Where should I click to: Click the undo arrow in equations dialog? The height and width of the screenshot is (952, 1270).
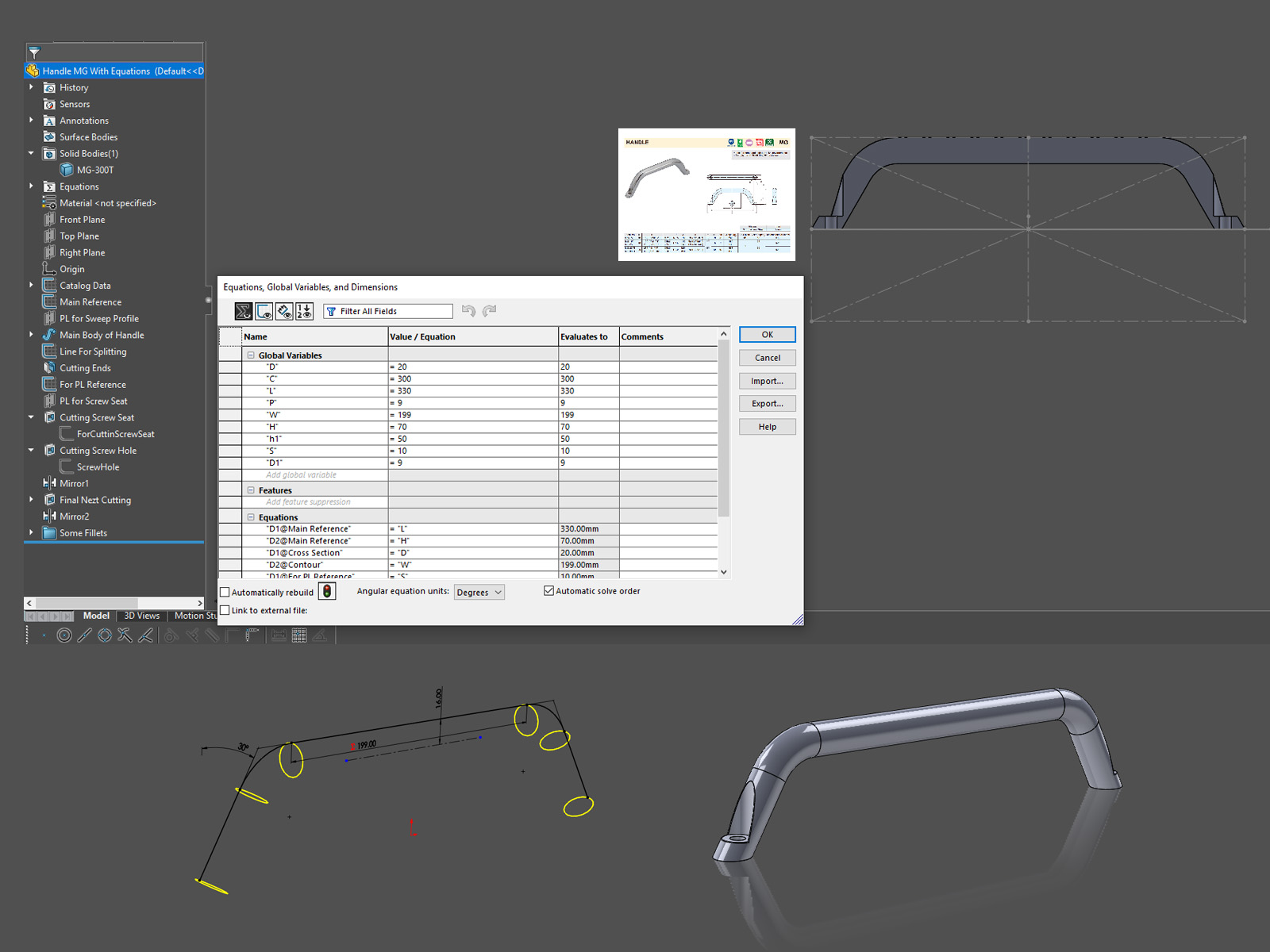coord(468,311)
